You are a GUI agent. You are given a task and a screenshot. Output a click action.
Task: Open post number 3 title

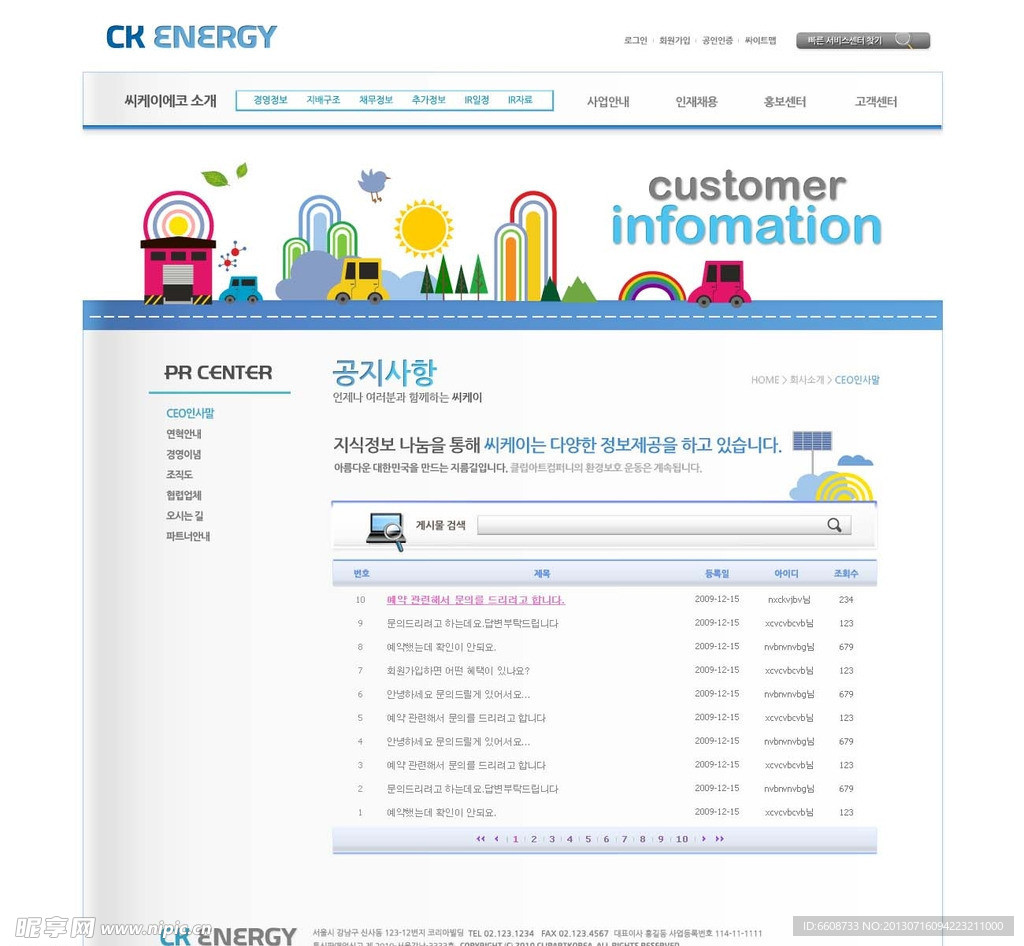[x=466, y=765]
